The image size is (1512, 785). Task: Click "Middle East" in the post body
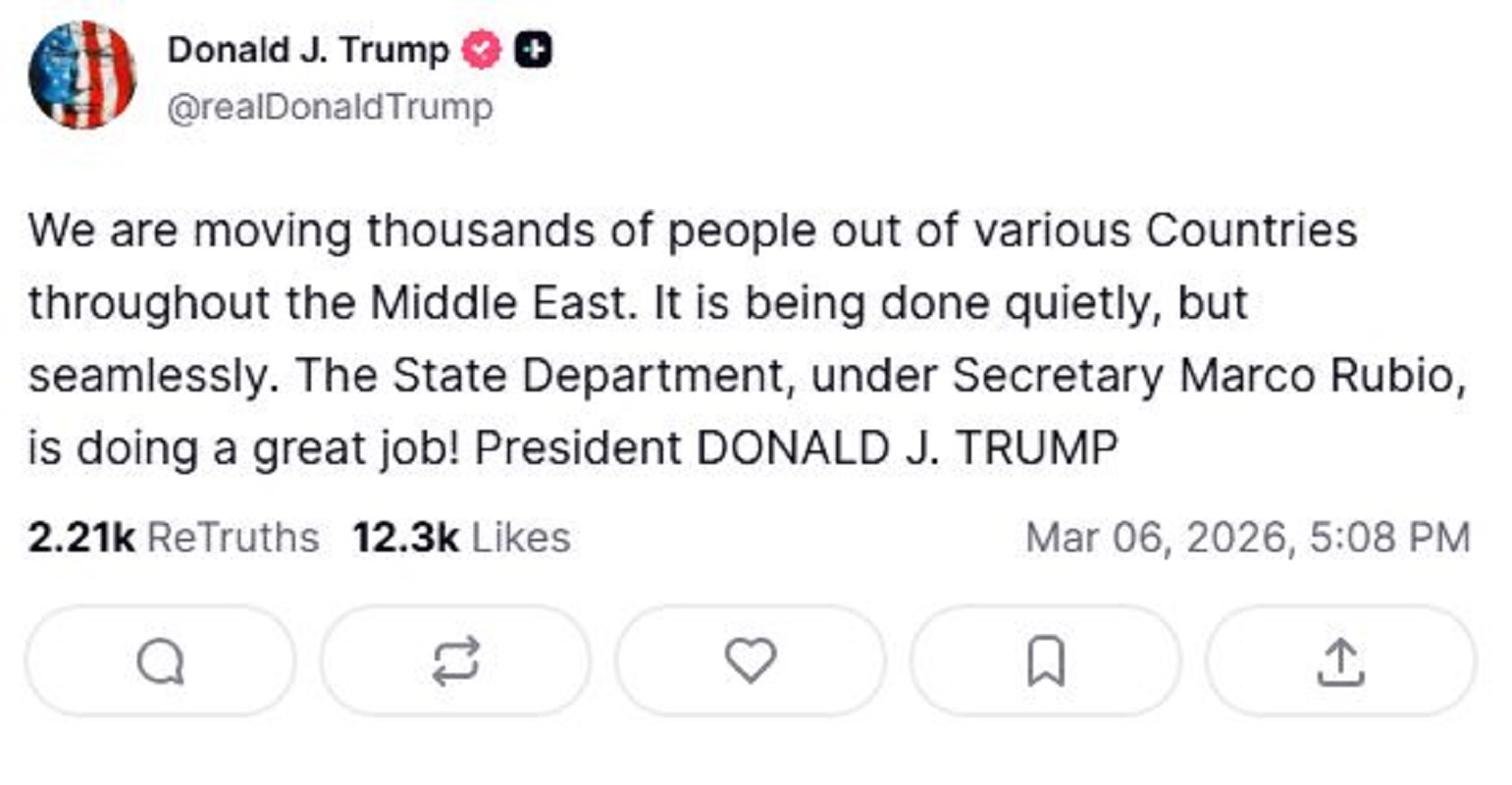coord(498,304)
